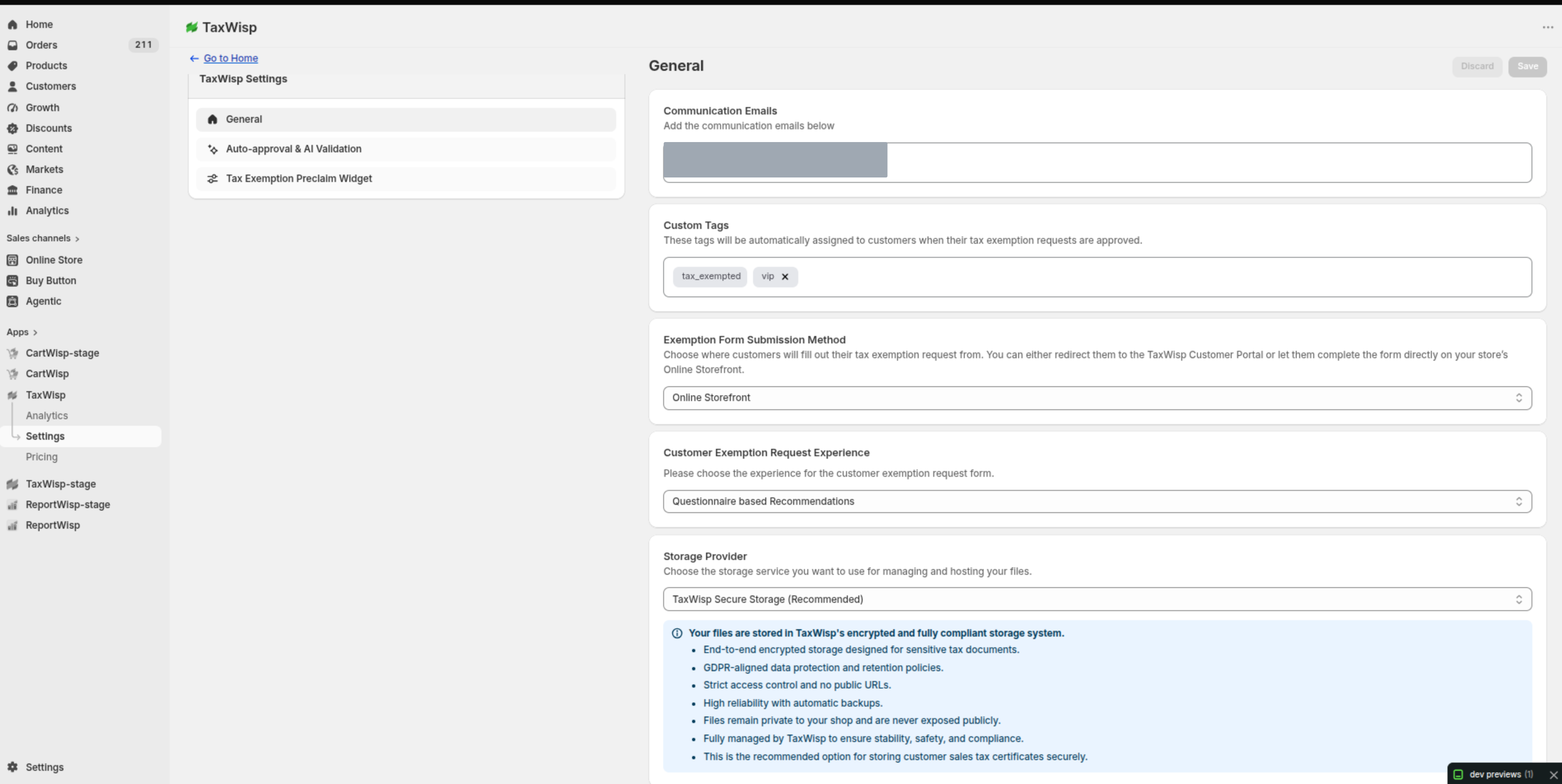
Task: Open the TaxWisp-stage app
Action: point(61,484)
